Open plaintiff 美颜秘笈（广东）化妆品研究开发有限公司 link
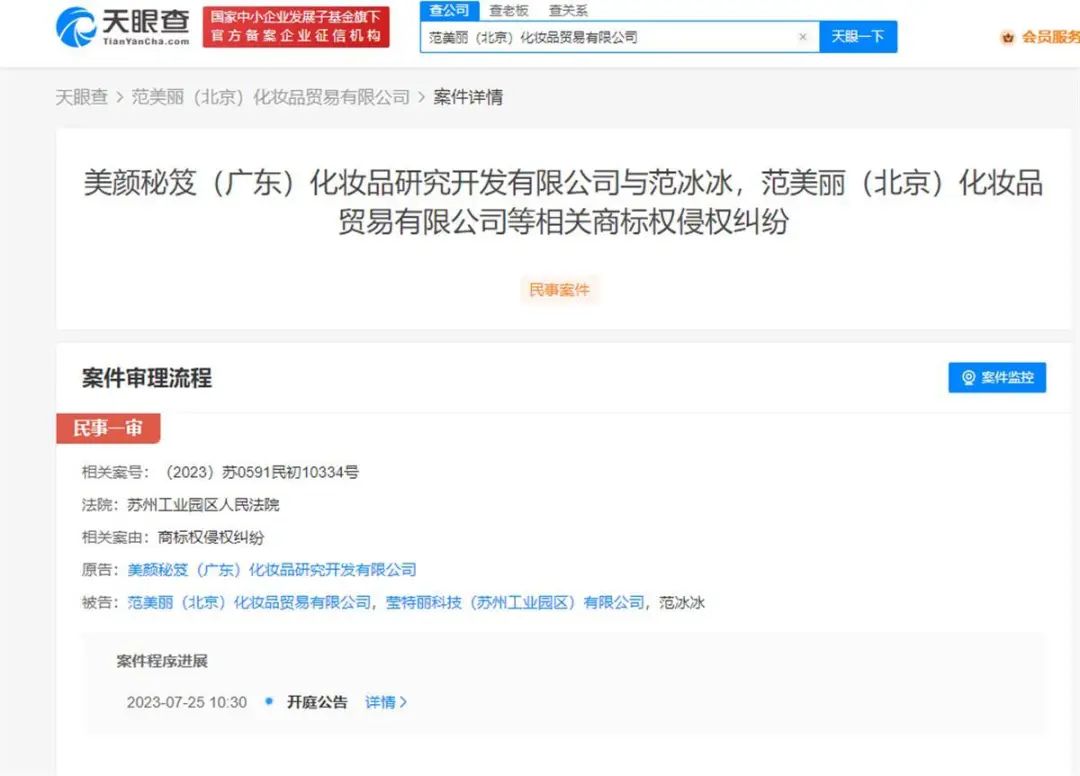The width and height of the screenshot is (1080, 776). 272,570
